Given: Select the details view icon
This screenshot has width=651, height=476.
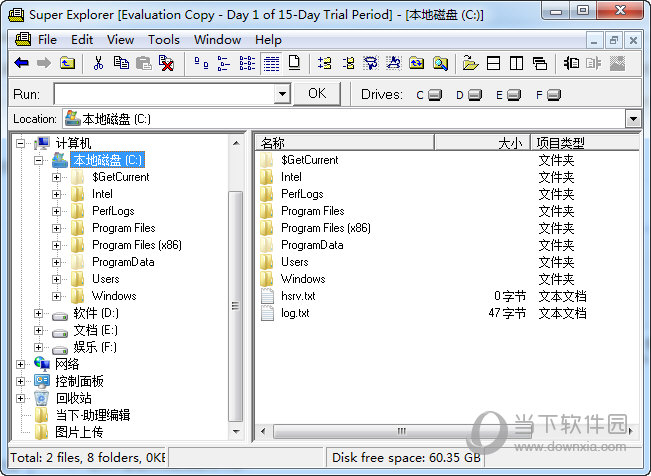Looking at the screenshot, I should (271, 64).
